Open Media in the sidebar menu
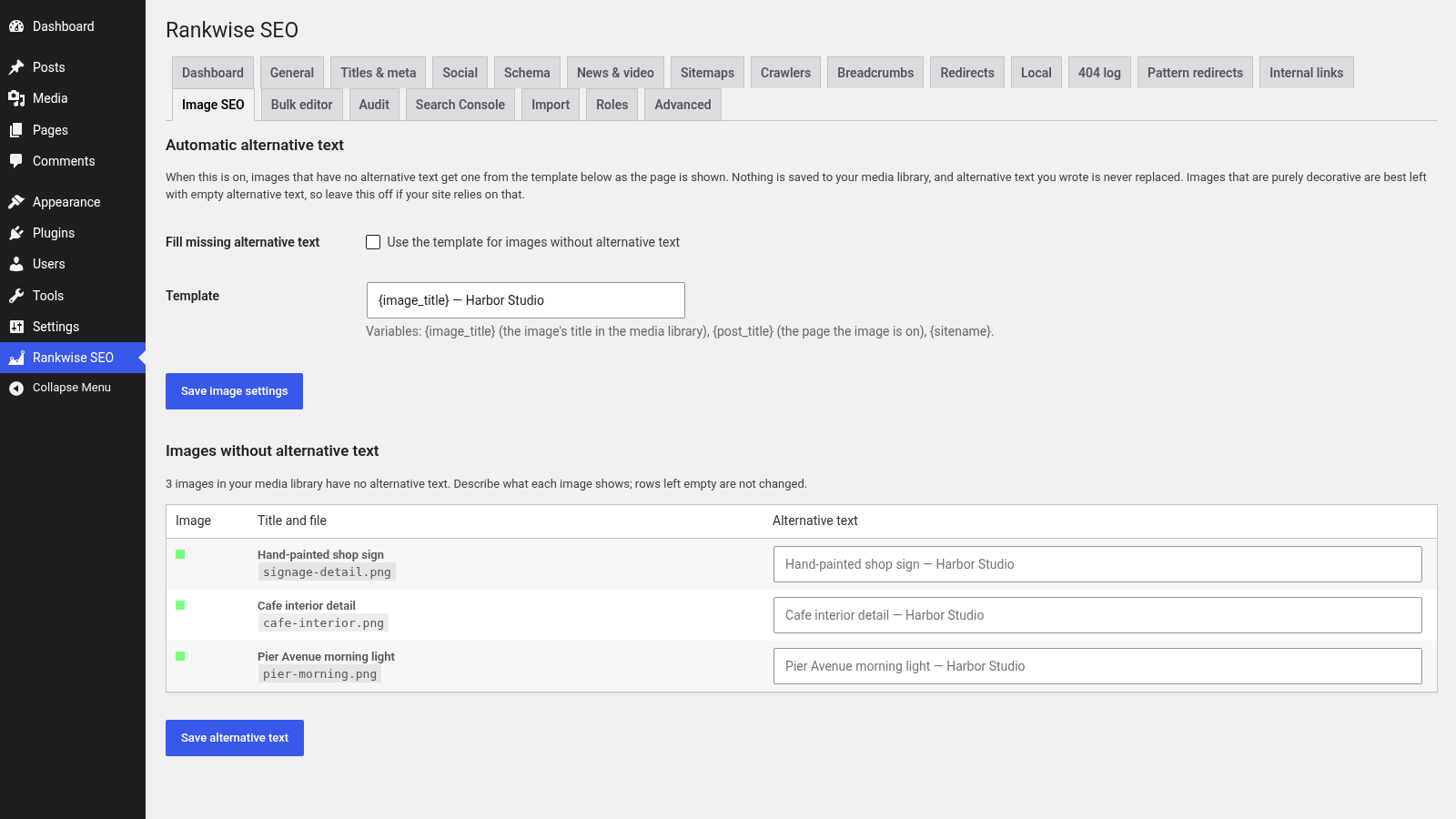Viewport: 1456px width, 819px height. click(x=73, y=98)
